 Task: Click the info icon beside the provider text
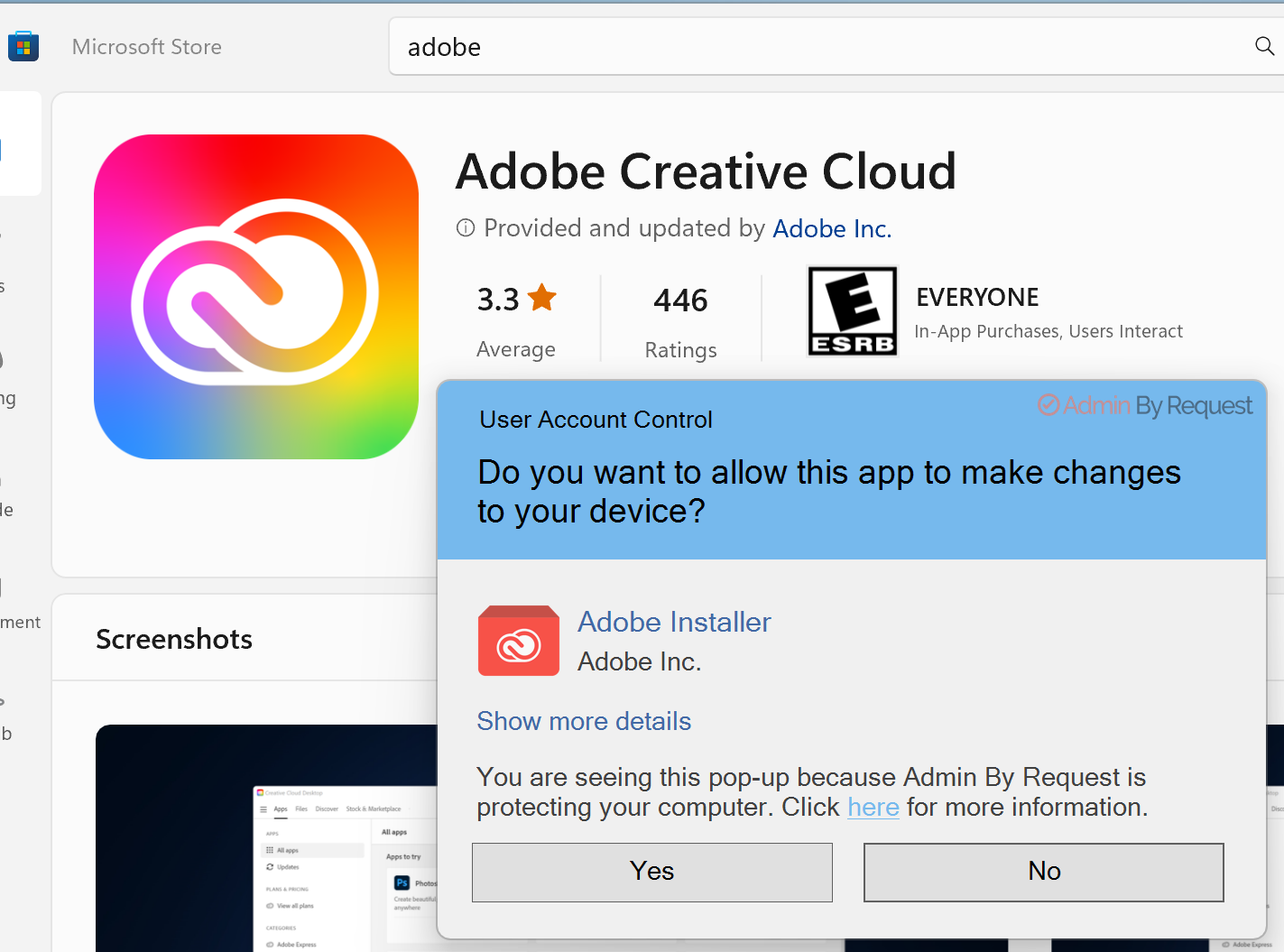tap(465, 228)
